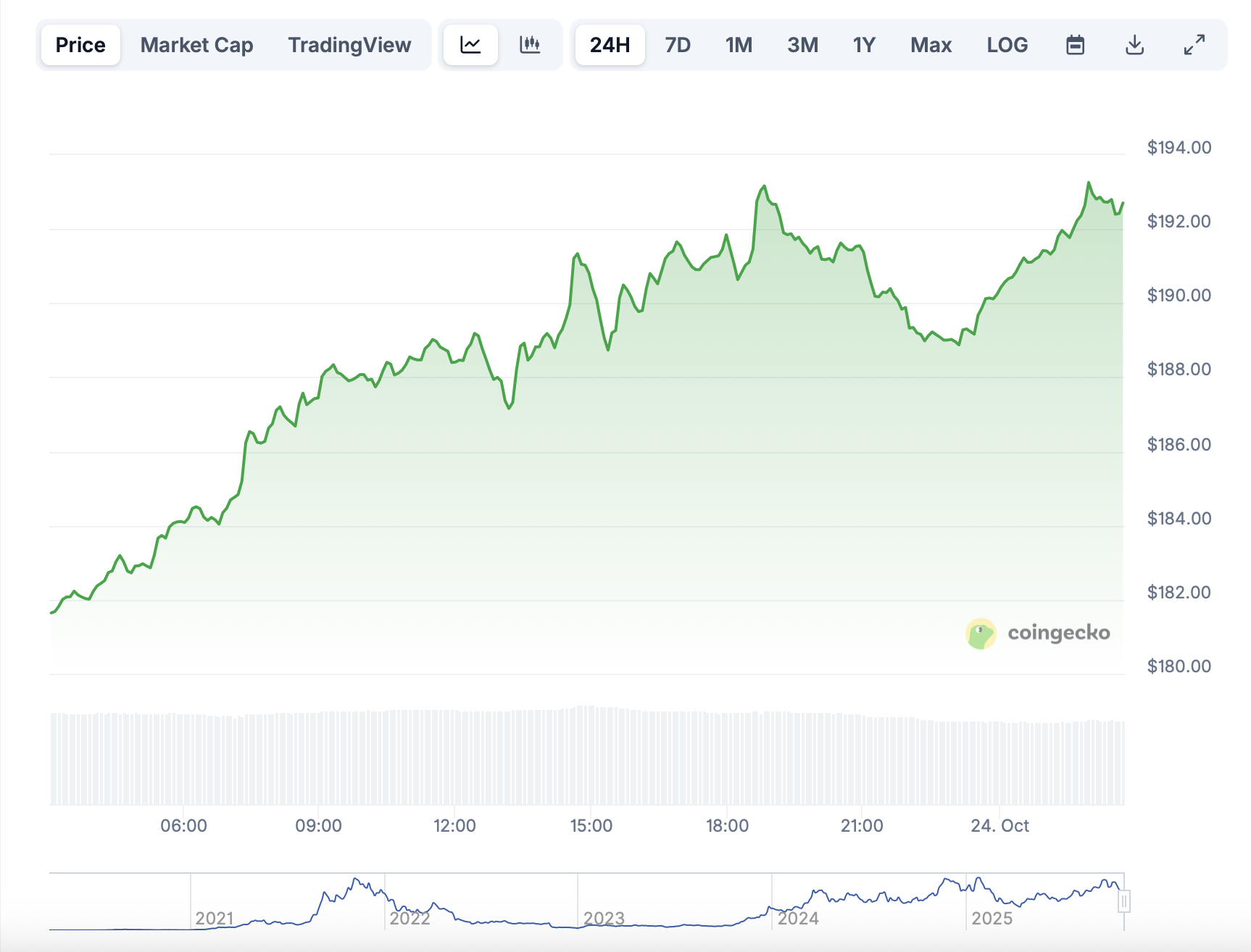The width and height of the screenshot is (1251, 952).
Task: Switch to the Market Cap tab
Action: (196, 45)
